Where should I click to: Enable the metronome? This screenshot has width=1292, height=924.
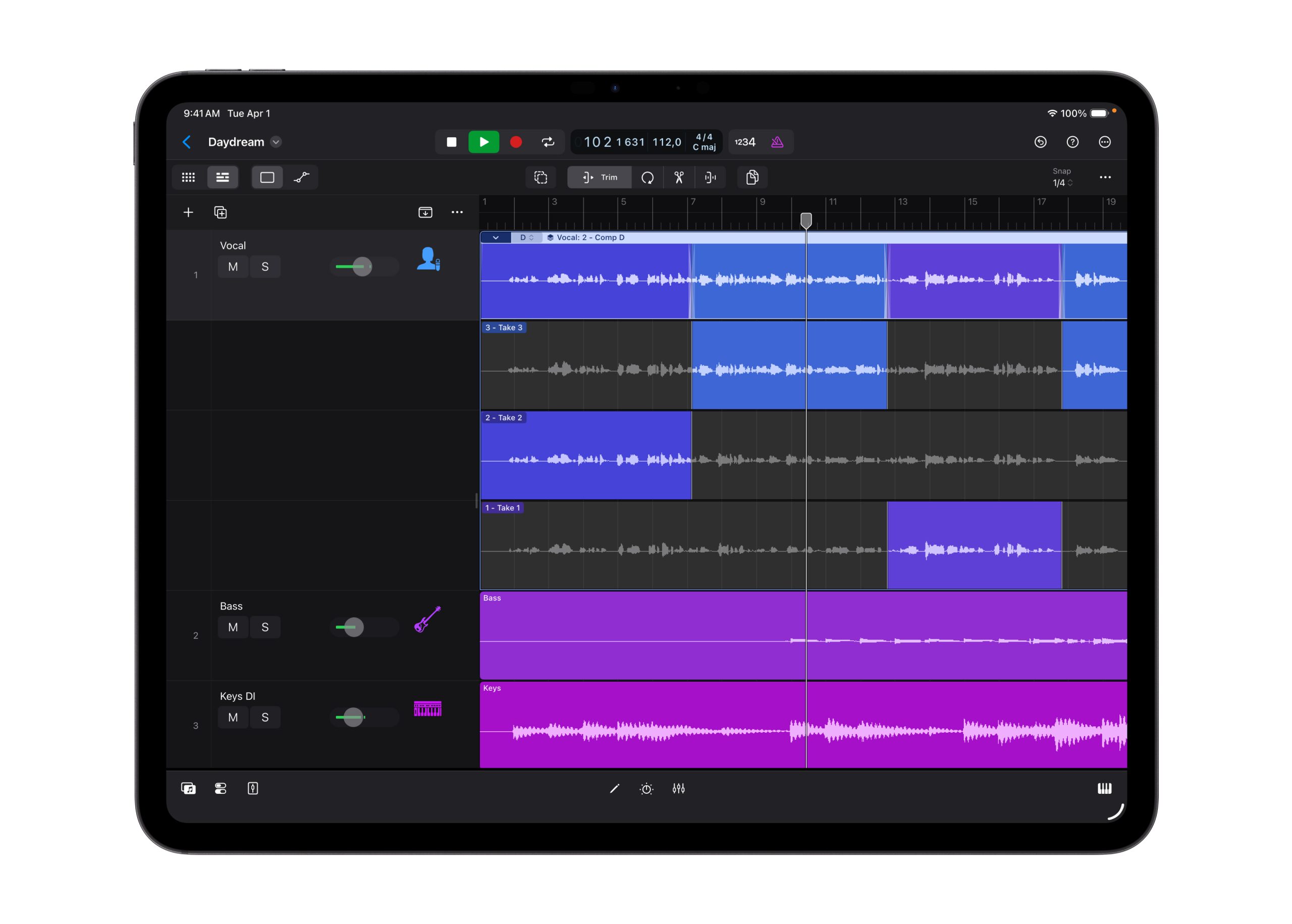778,142
